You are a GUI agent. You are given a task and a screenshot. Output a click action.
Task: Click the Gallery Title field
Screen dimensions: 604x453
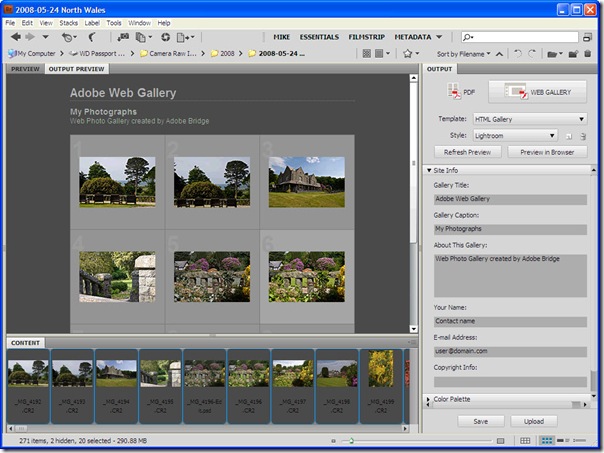point(510,199)
